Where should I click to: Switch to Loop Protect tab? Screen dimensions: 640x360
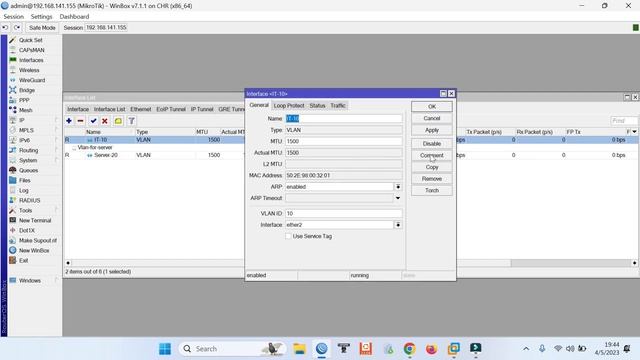tap(289, 106)
